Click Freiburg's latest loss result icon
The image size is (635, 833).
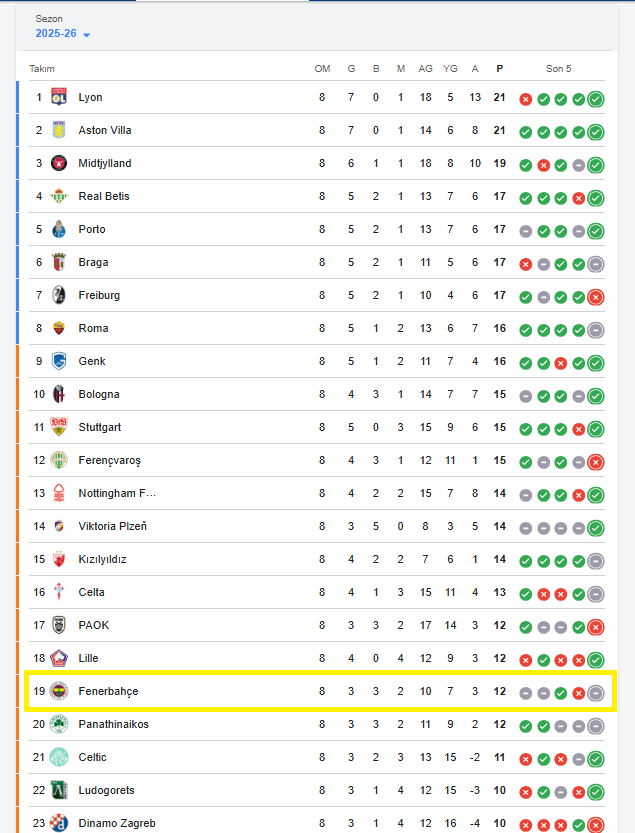[596, 296]
